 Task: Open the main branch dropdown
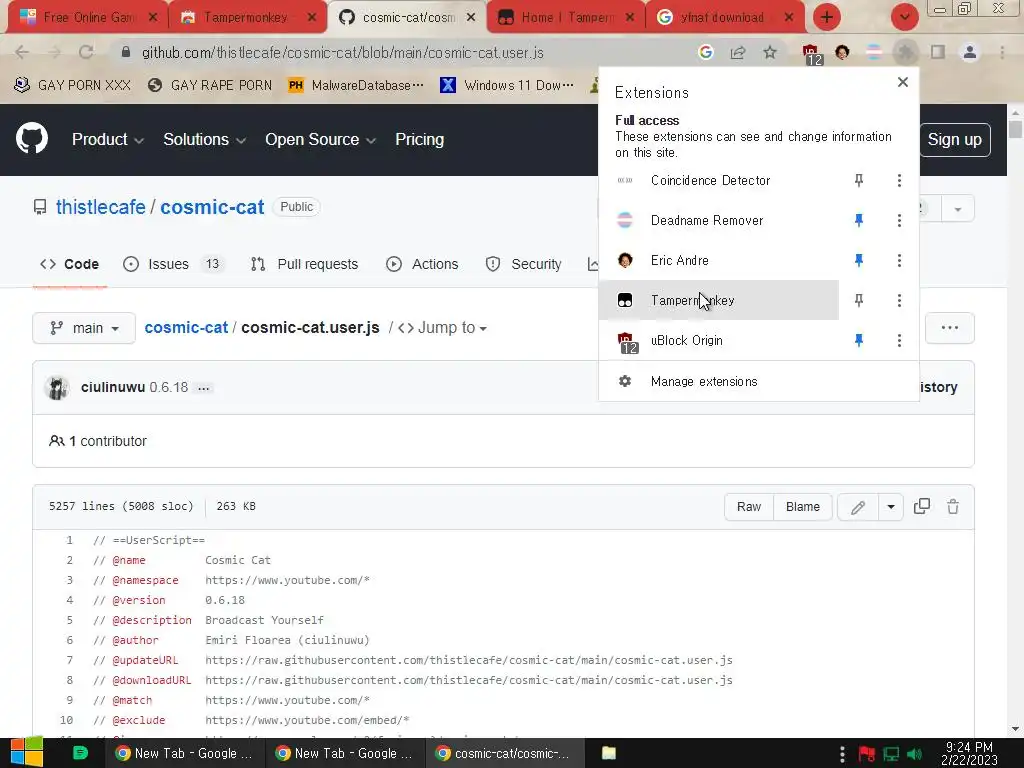(84, 328)
